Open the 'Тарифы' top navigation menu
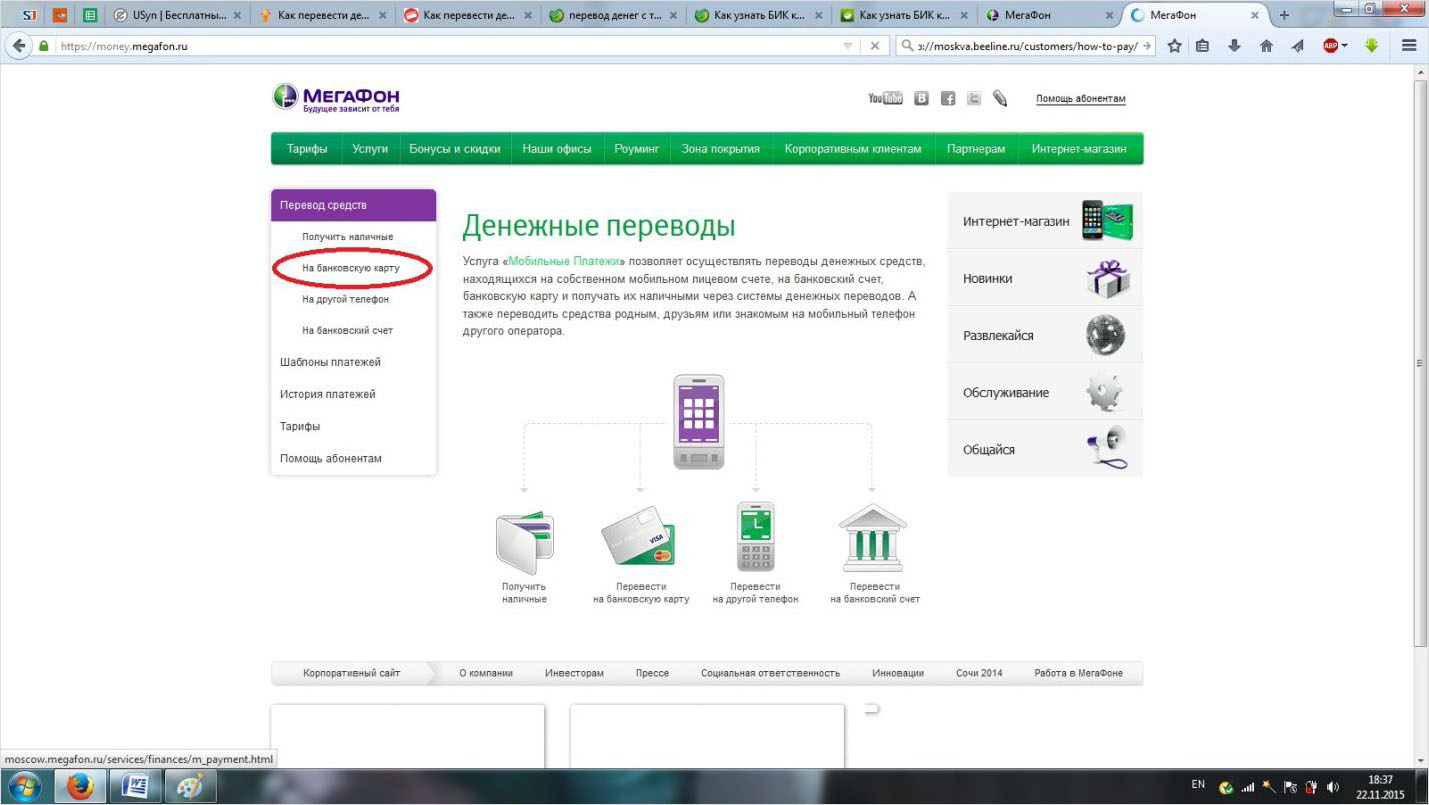The height and width of the screenshot is (805, 1429). [x=307, y=149]
